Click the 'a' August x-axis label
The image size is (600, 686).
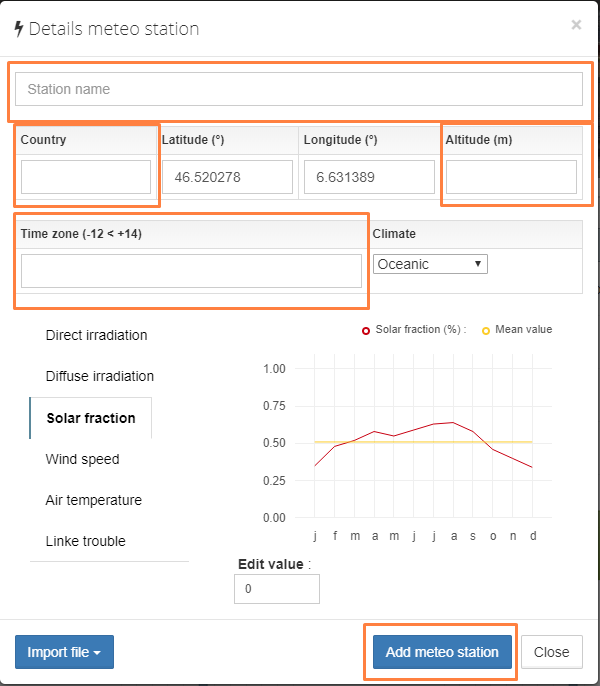point(454,536)
